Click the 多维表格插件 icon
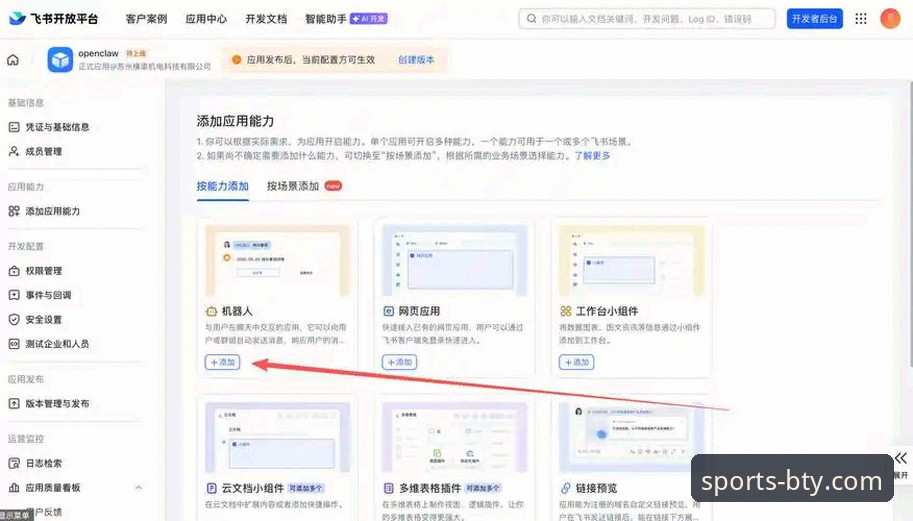 click(x=388, y=488)
